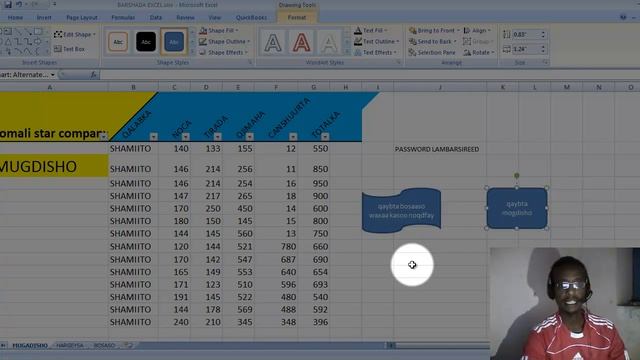Select the black Abc shape style
Image resolution: width=640 pixels, height=360 pixels.
pos(146,42)
